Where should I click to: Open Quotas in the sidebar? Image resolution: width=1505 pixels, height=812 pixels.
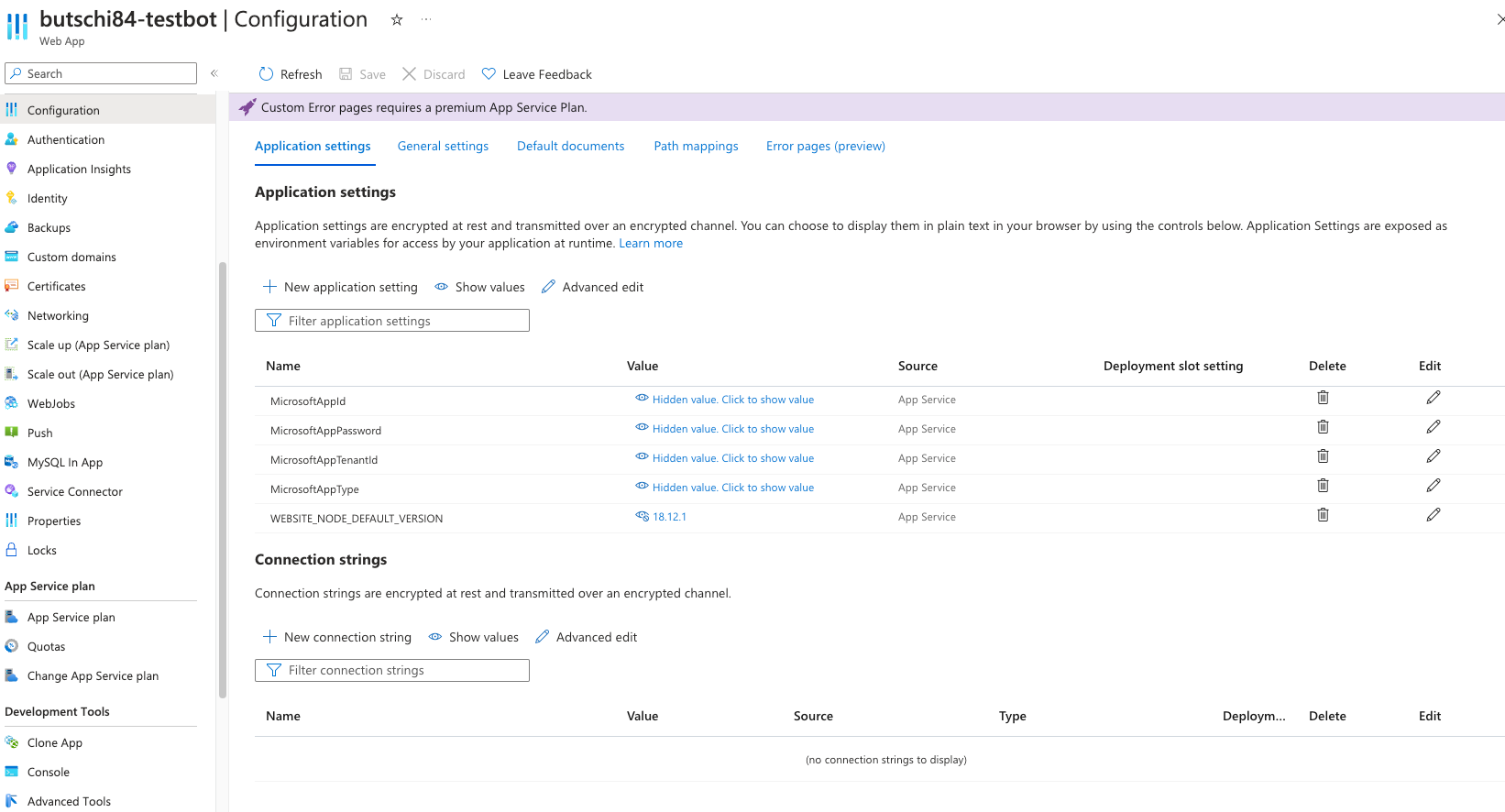coord(47,646)
